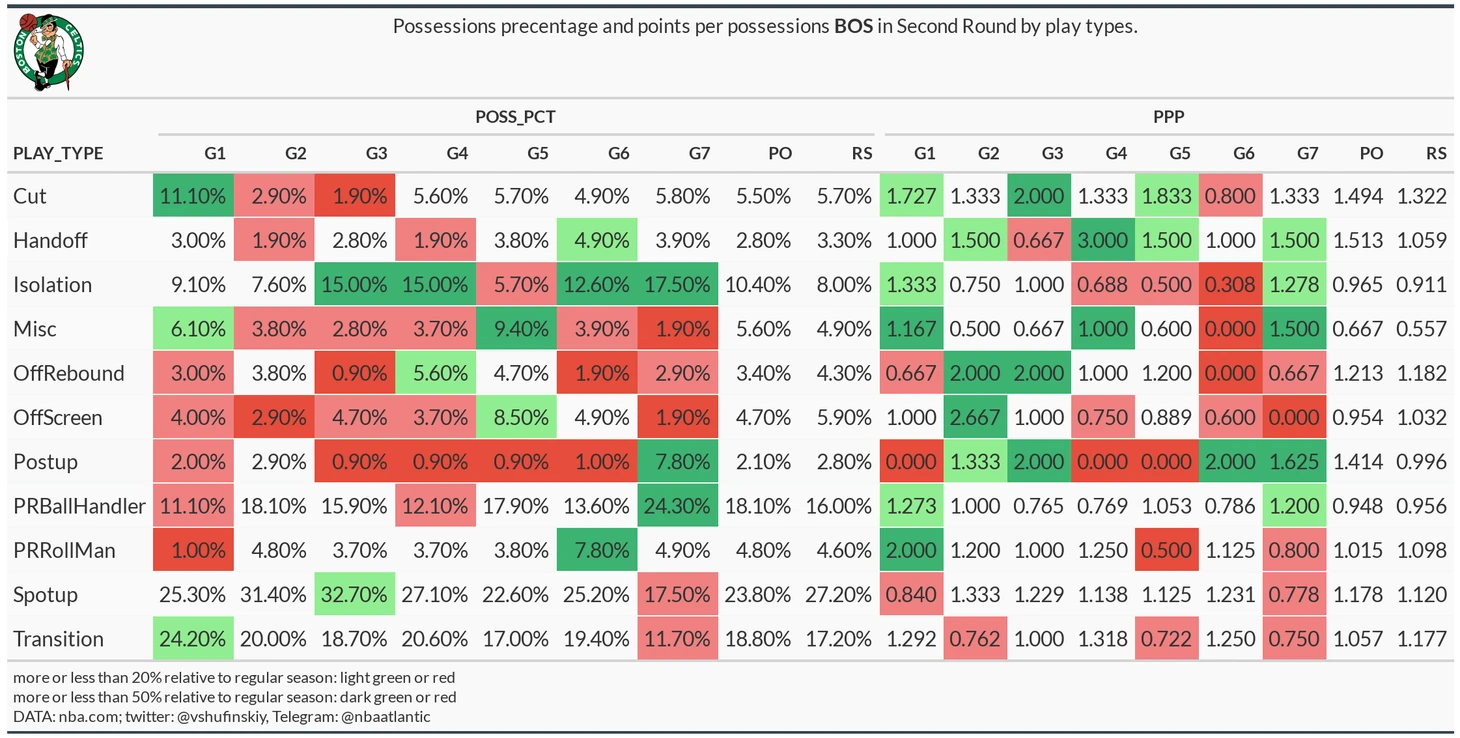Select the light green 24.20% Transition cell
The width and height of the screenshot is (1460, 738).
pyautogui.click(x=194, y=639)
